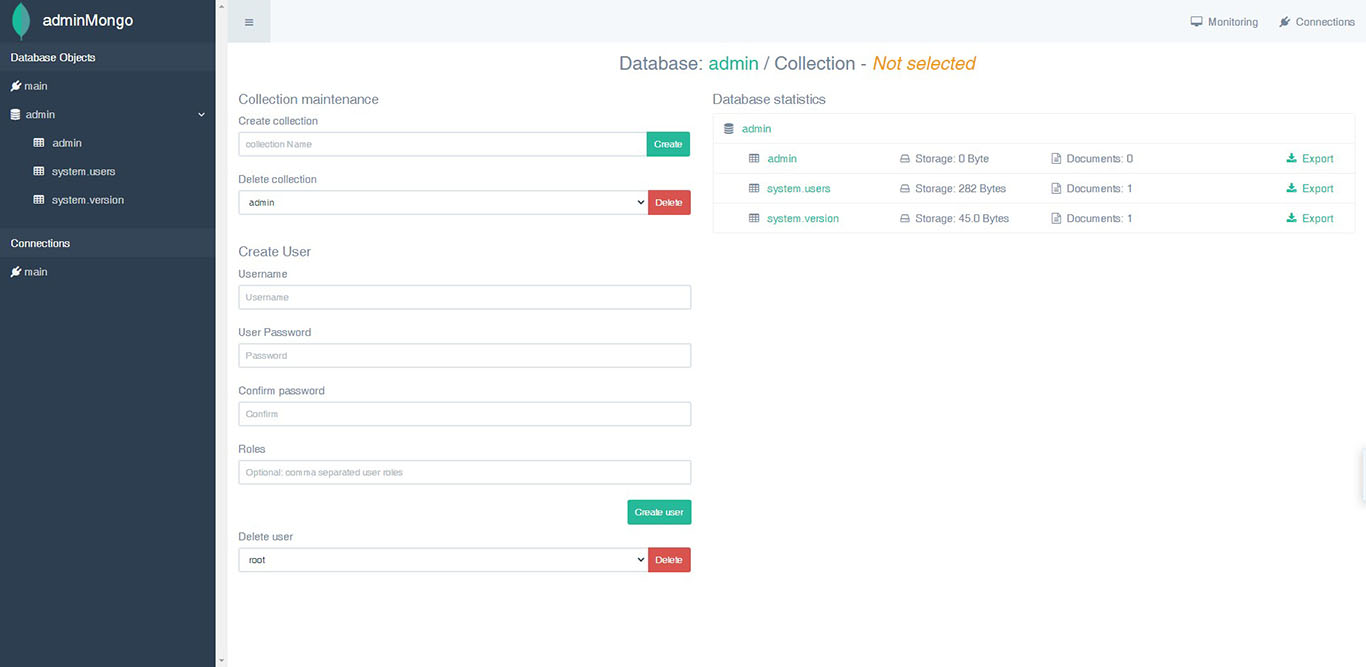Click the Confirm password field
1366x667 pixels.
click(x=464, y=414)
